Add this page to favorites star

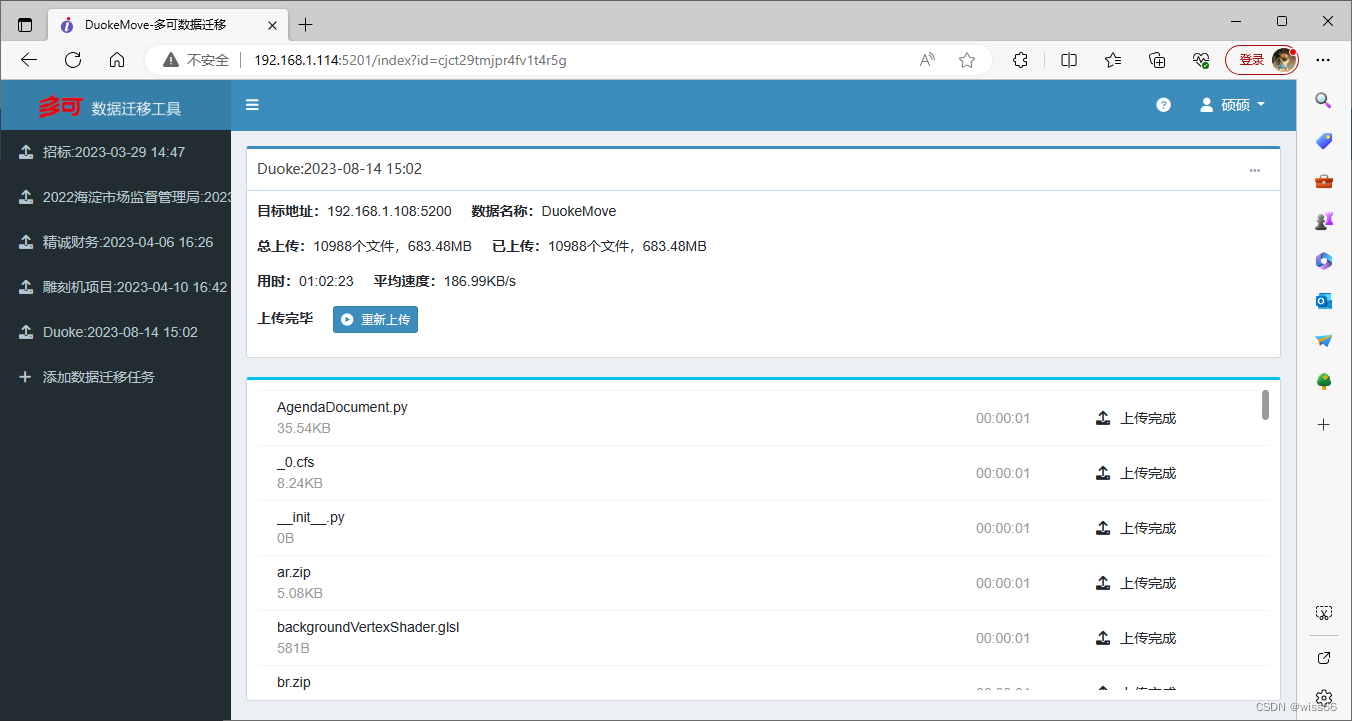966,60
